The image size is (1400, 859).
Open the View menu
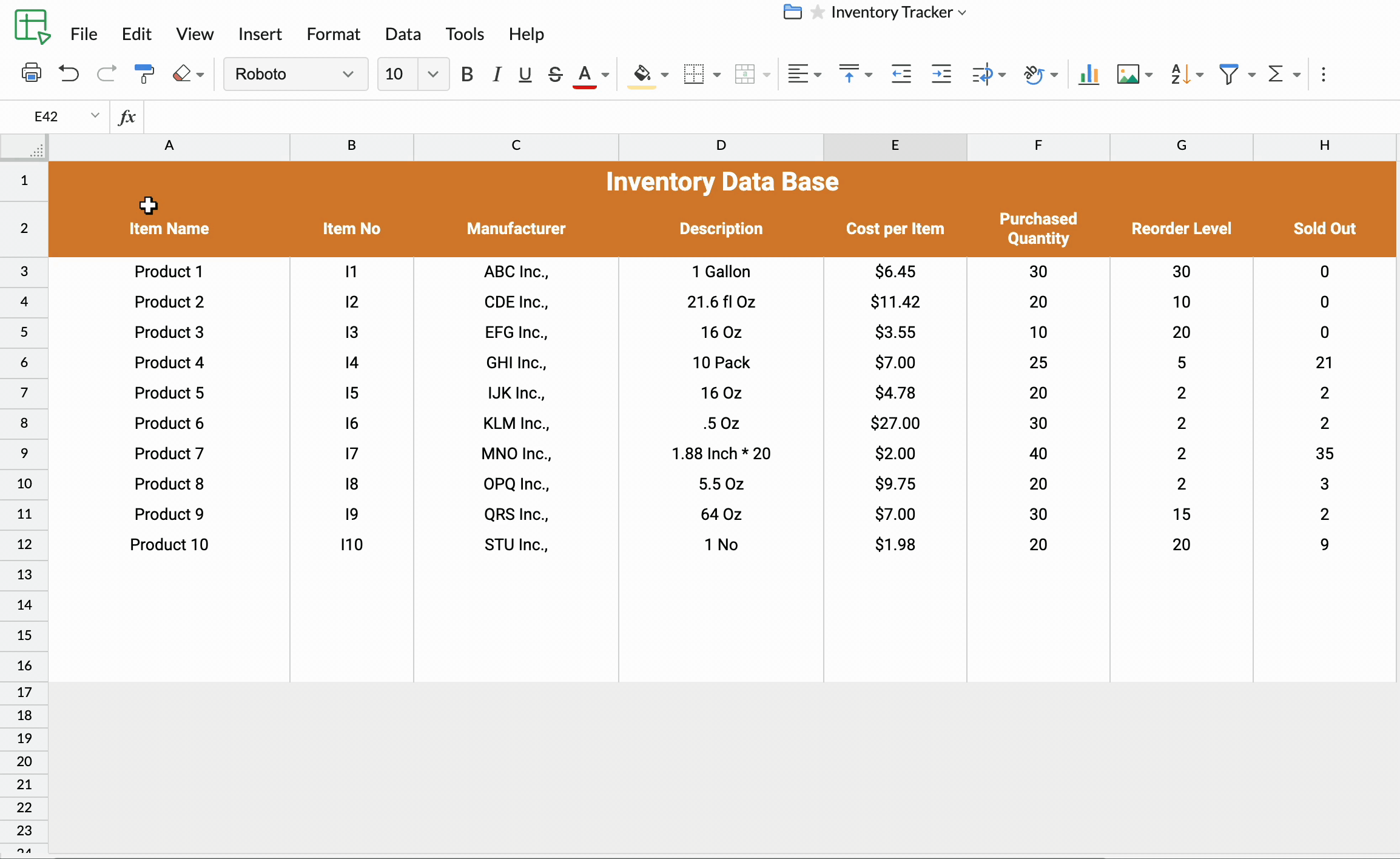tap(195, 34)
